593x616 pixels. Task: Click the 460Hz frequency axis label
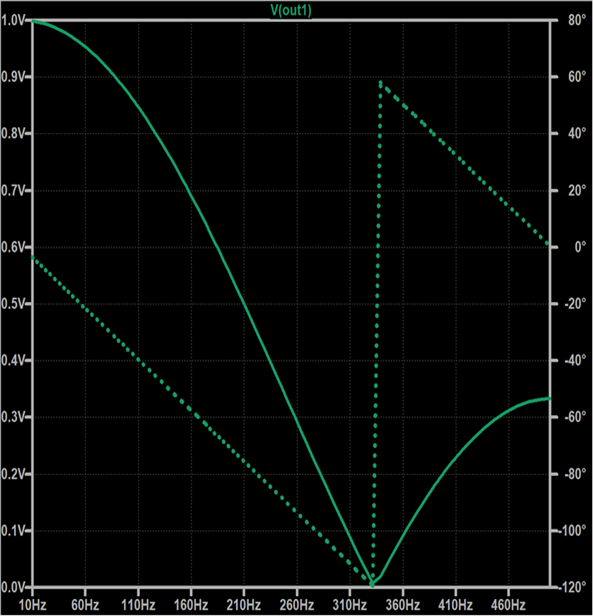[x=509, y=604]
